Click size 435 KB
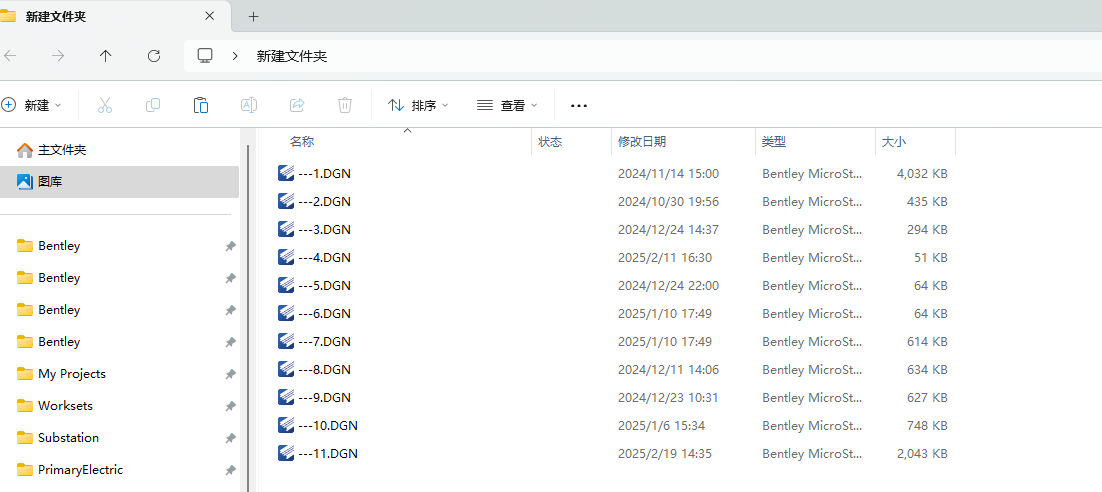Viewport: 1102px width, 492px height. (x=927, y=202)
